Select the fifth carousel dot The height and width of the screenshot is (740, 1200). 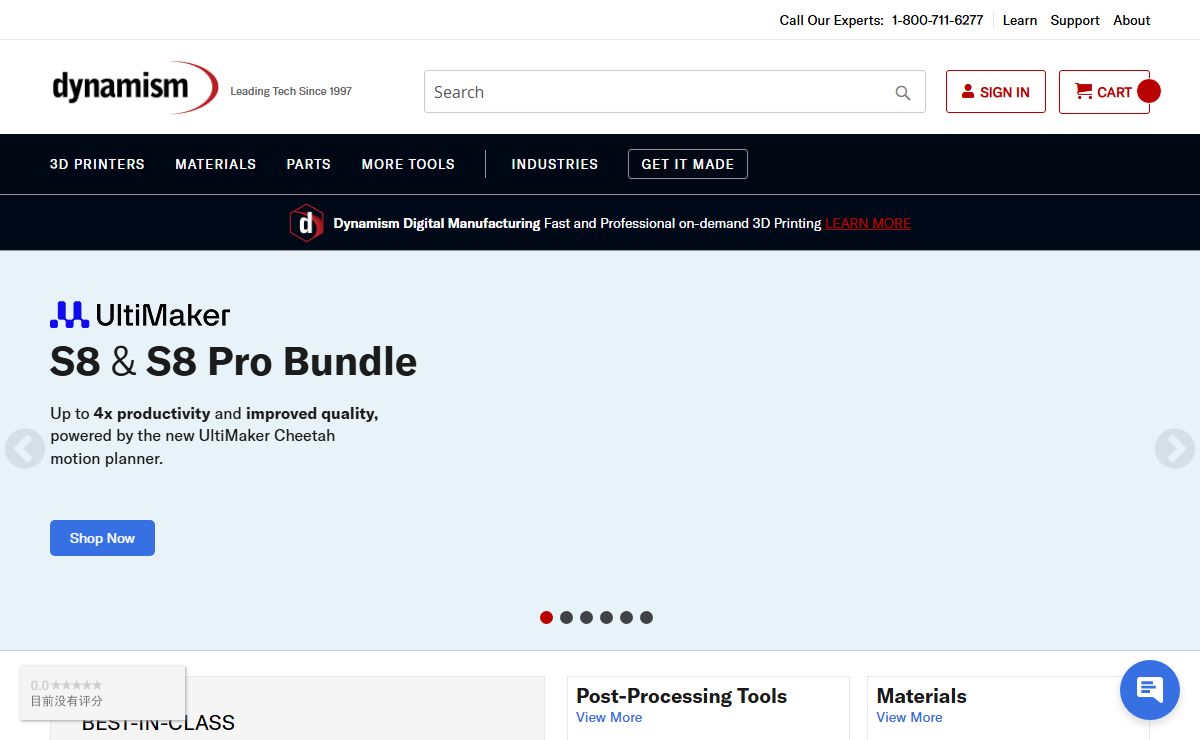click(x=626, y=617)
